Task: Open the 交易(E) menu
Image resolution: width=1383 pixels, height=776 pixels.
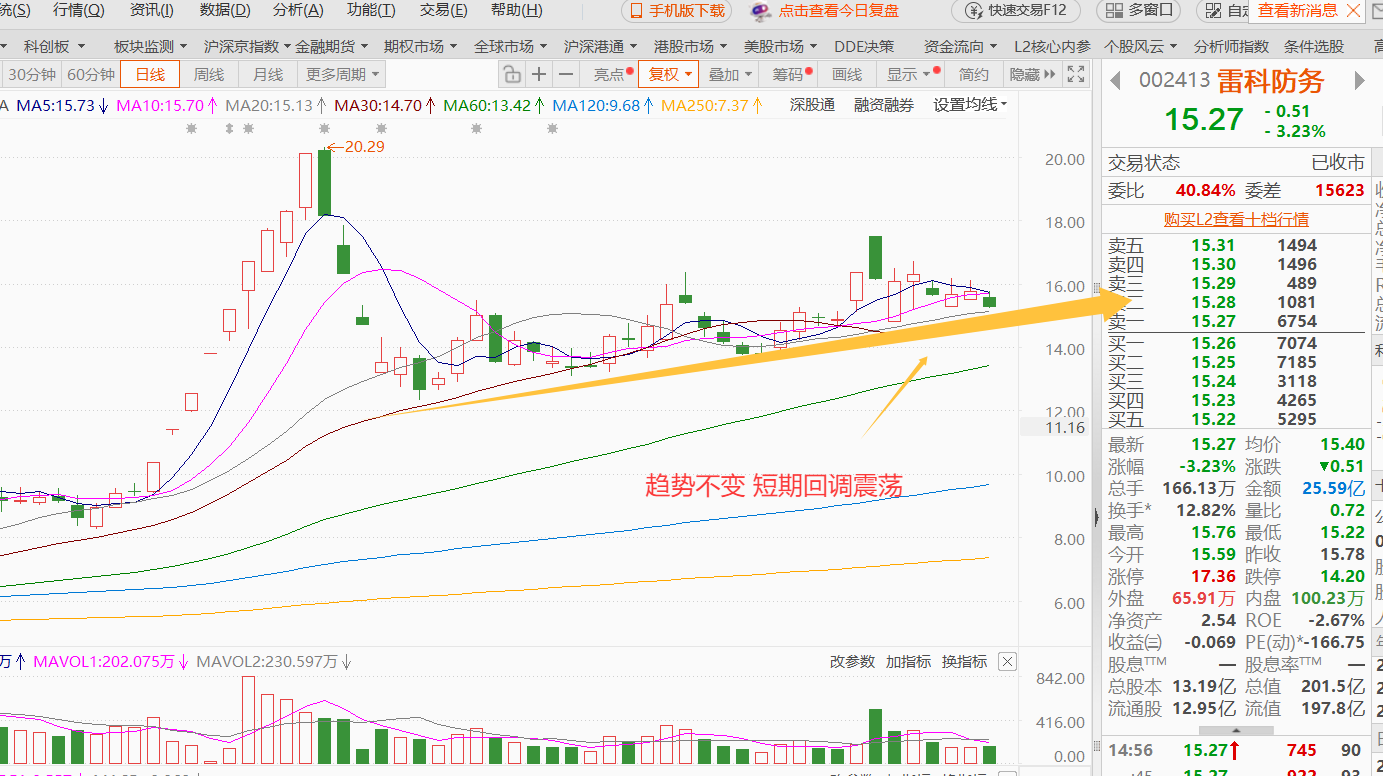Action: 443,10
